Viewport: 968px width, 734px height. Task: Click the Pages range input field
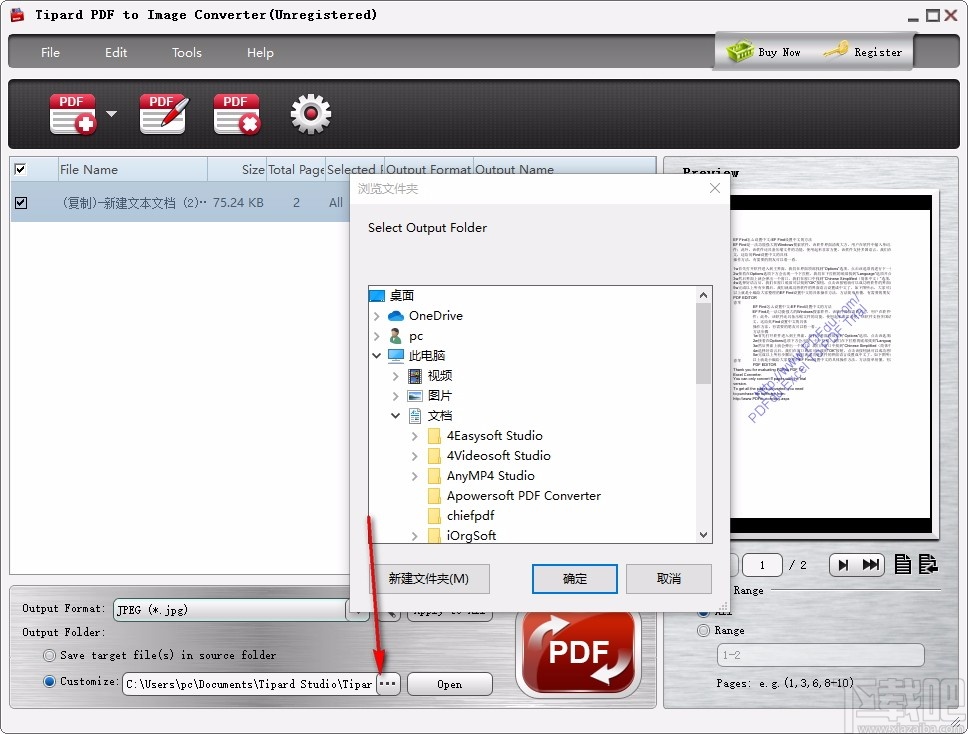click(x=820, y=655)
